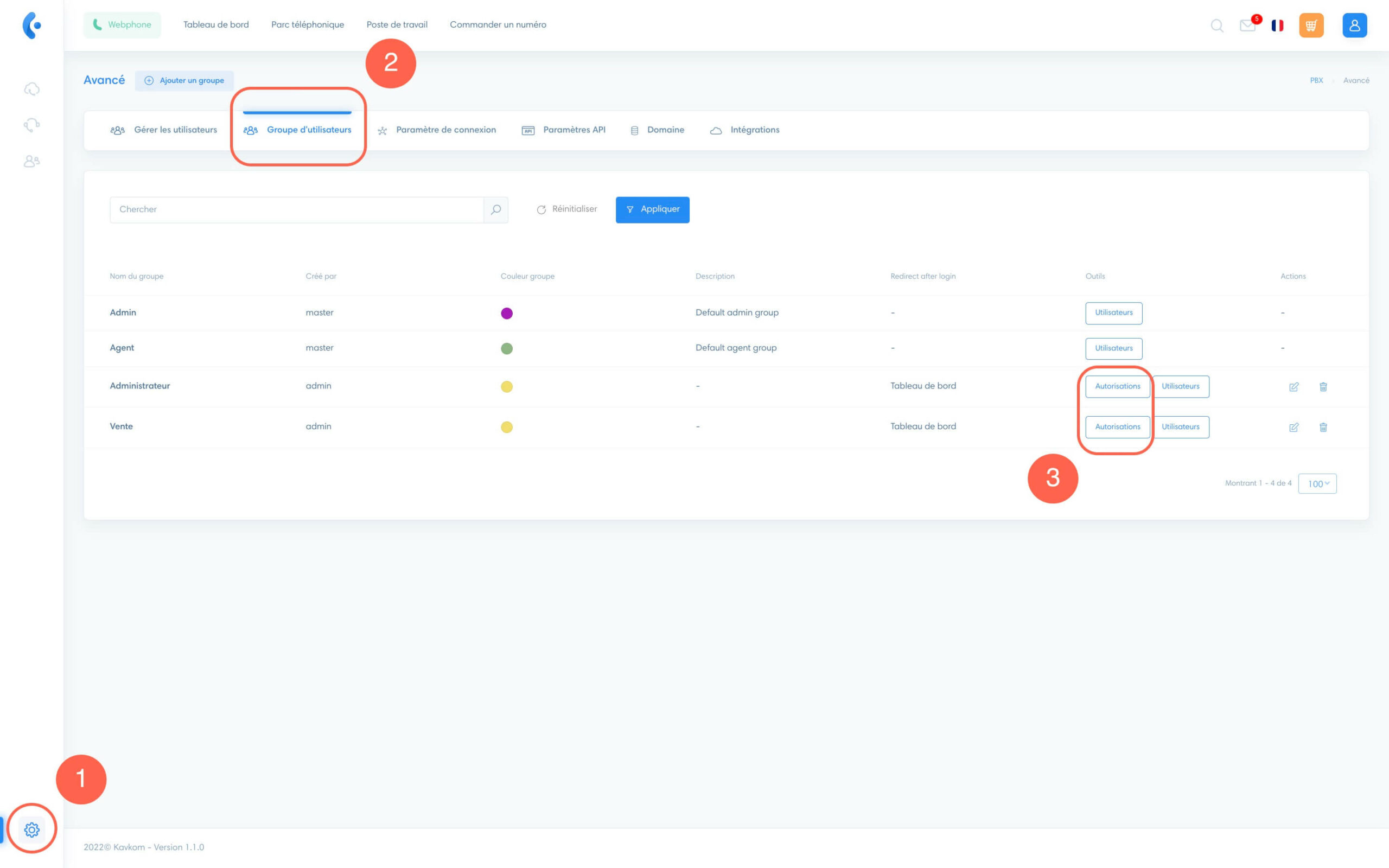This screenshot has width=1389, height=868.
Task: Change language via French flag icon
Action: click(1277, 25)
